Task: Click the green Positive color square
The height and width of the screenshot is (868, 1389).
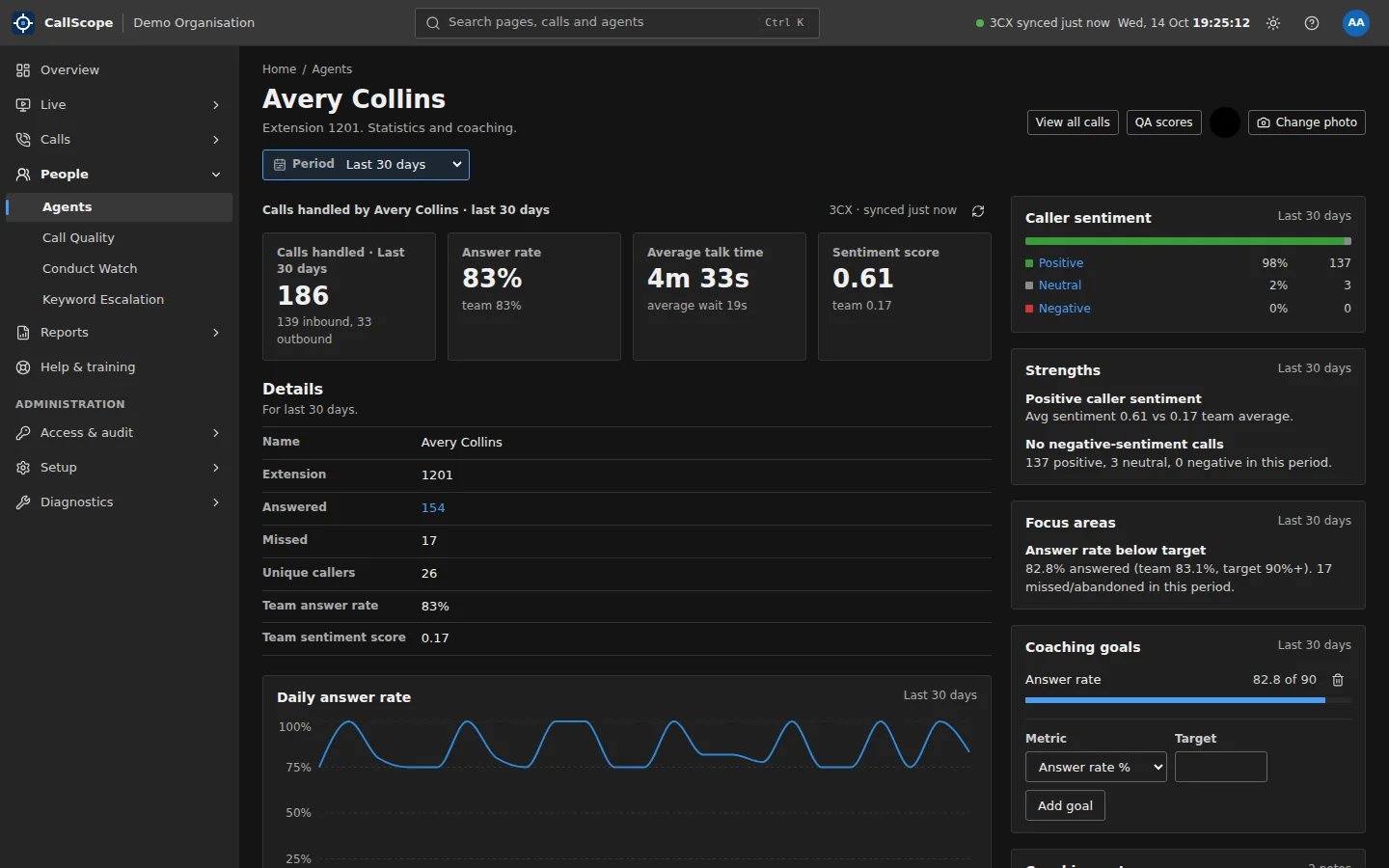Action: pos(1029,263)
